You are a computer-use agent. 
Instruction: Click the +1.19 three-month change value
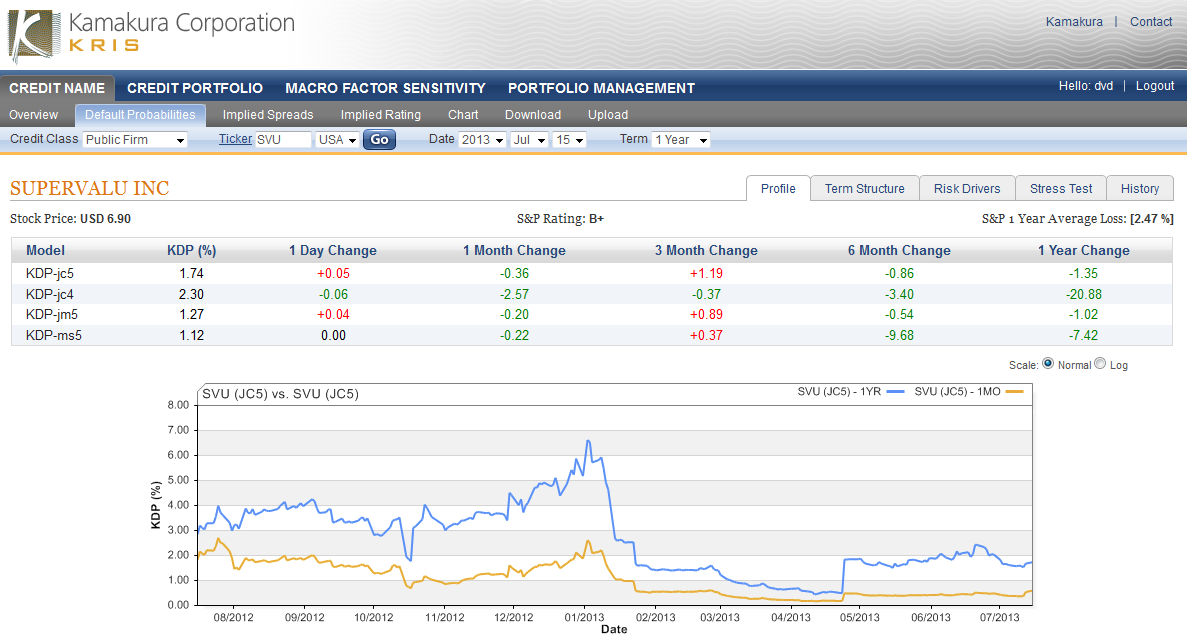pyautogui.click(x=706, y=273)
